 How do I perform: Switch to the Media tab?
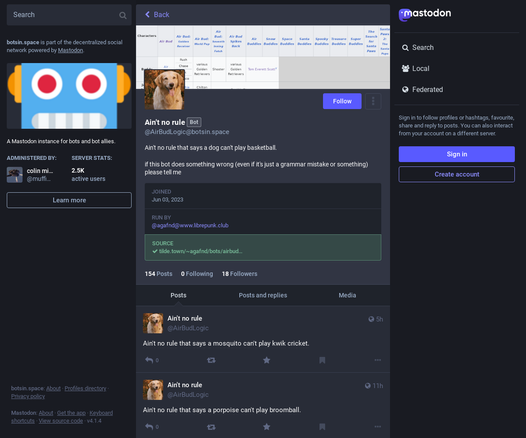click(x=347, y=295)
